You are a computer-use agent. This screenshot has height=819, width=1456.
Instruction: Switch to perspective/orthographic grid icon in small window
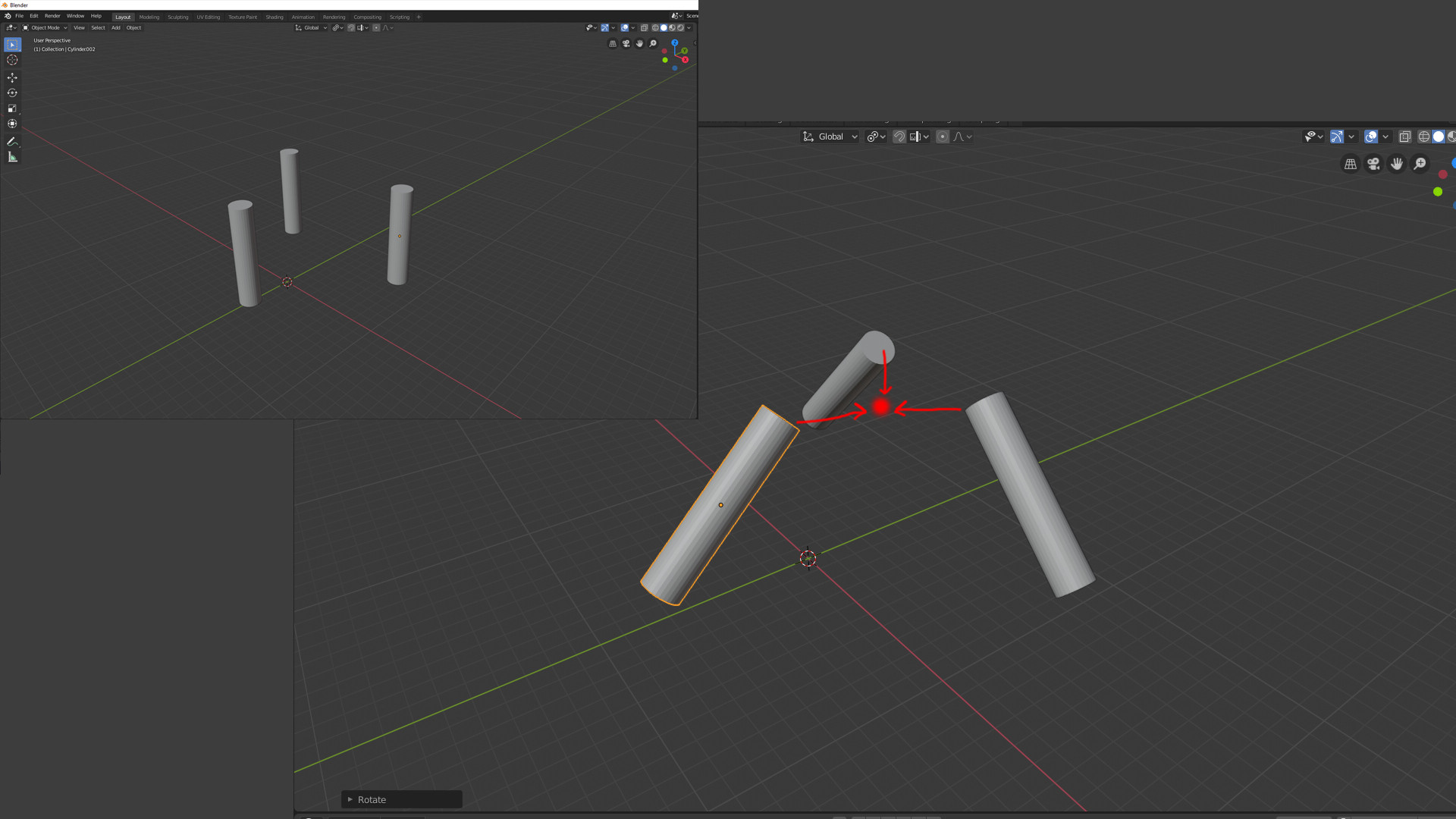pos(613,43)
